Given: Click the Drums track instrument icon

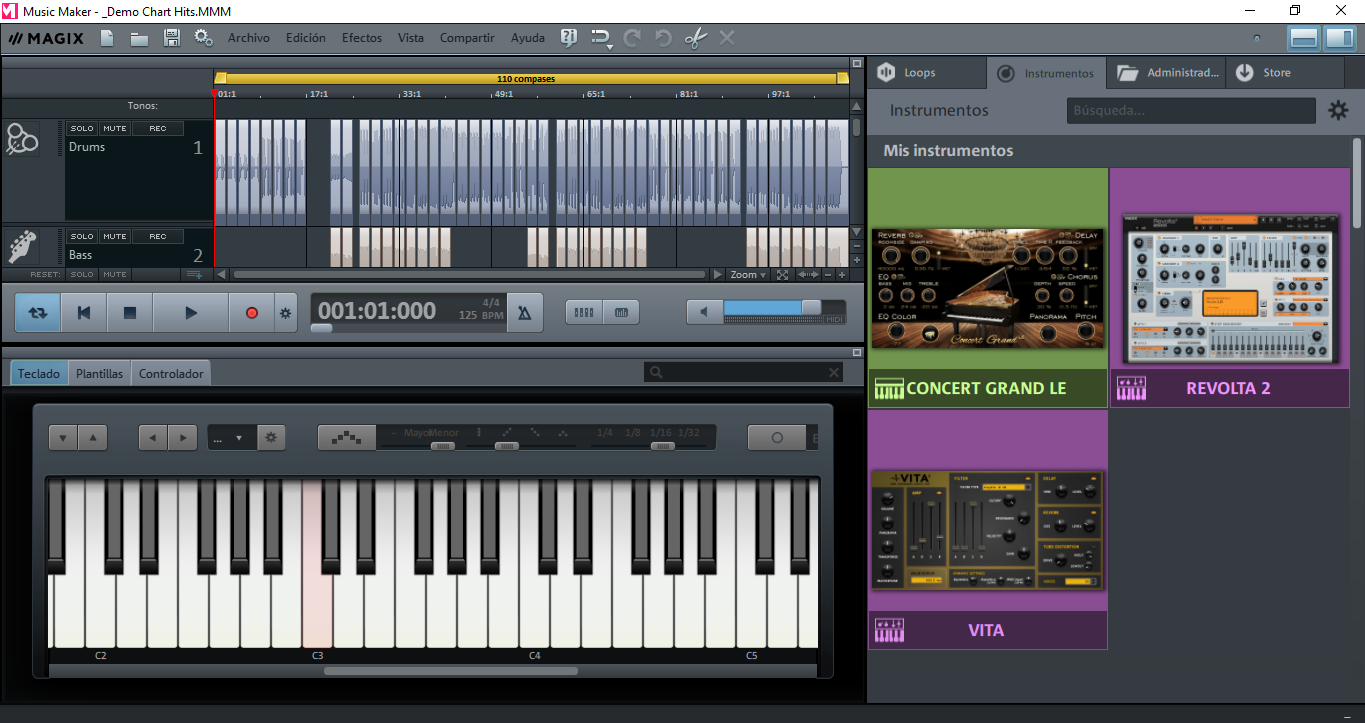Looking at the screenshot, I should 22,139.
